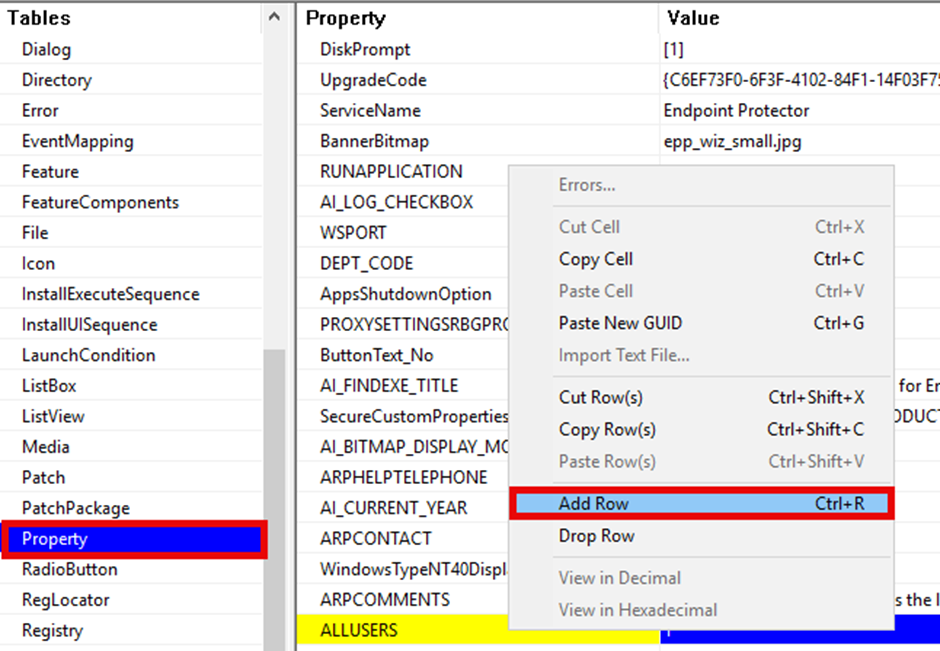Click Copy Row(s) menu item
The image size is (940, 651).
pos(607,429)
